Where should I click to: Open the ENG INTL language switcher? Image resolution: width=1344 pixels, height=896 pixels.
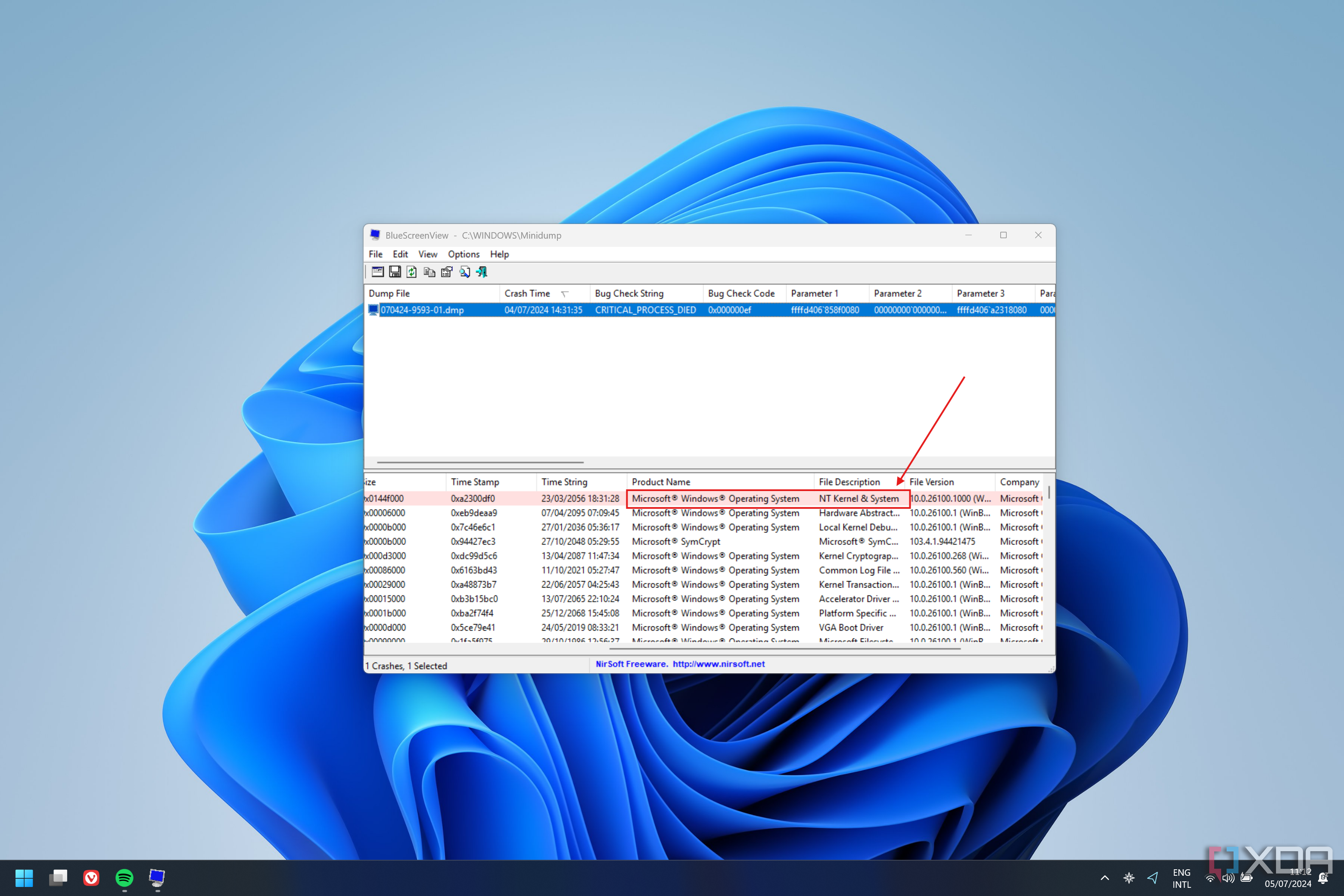[x=1182, y=878]
